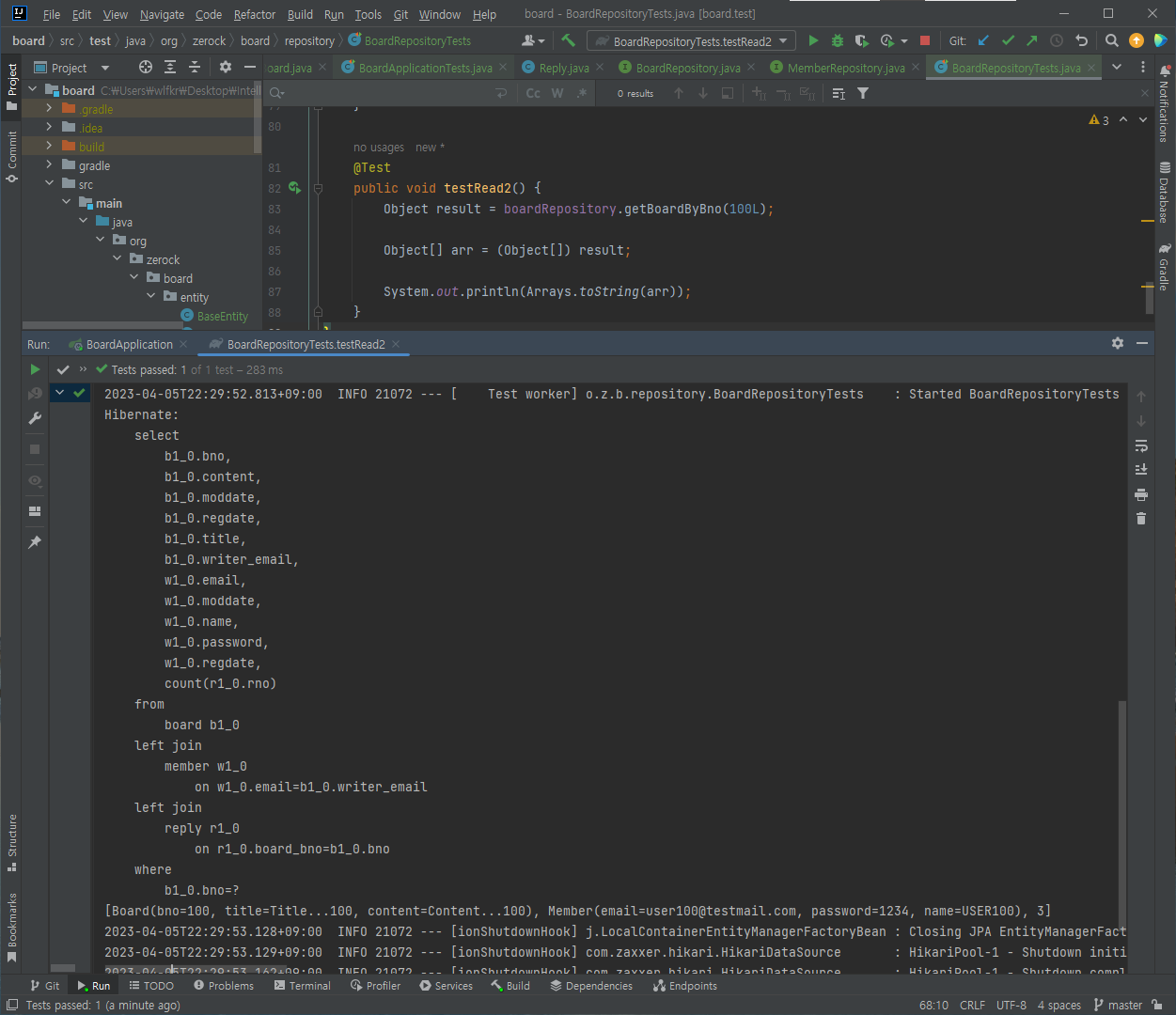Viewport: 1176px width, 1015px height.
Task: Toggle Match Case in find bar
Action: (533, 93)
